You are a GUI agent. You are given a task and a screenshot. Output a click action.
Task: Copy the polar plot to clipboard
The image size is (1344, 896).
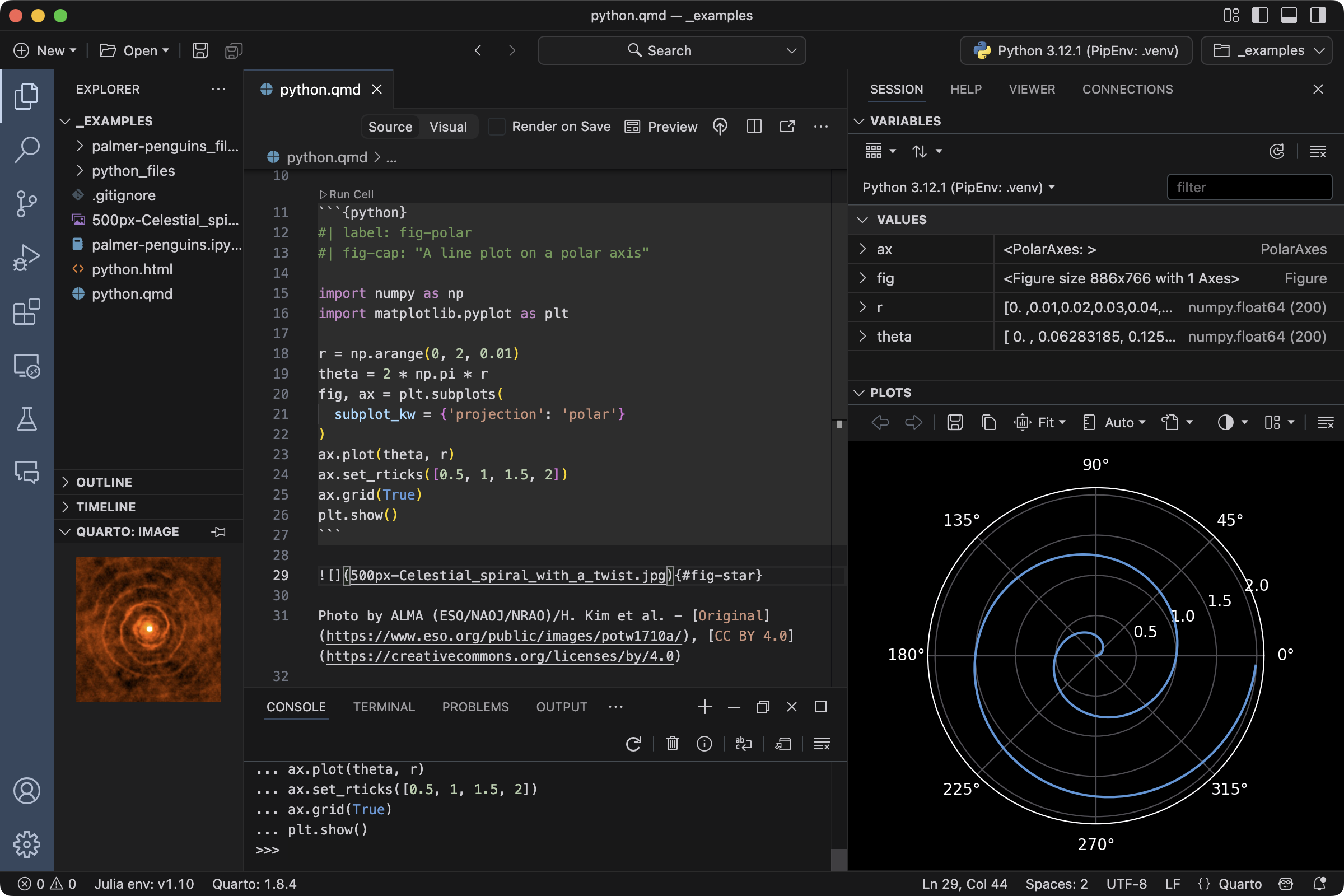click(988, 422)
